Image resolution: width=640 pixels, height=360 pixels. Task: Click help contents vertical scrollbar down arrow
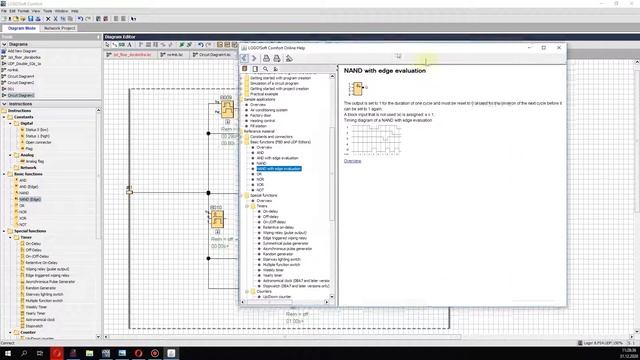point(332,297)
